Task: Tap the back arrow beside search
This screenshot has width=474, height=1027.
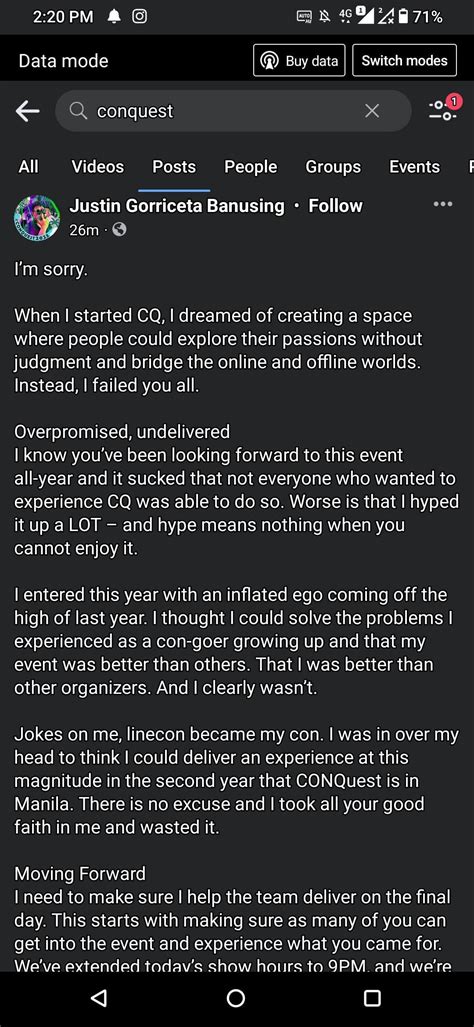Action: pos(27,111)
